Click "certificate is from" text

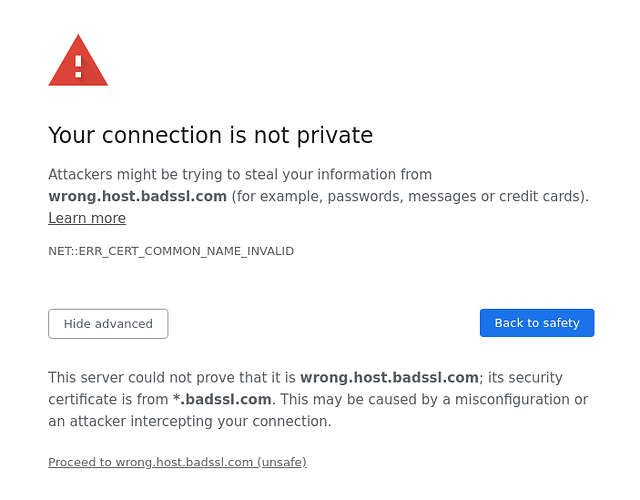pos(108,399)
